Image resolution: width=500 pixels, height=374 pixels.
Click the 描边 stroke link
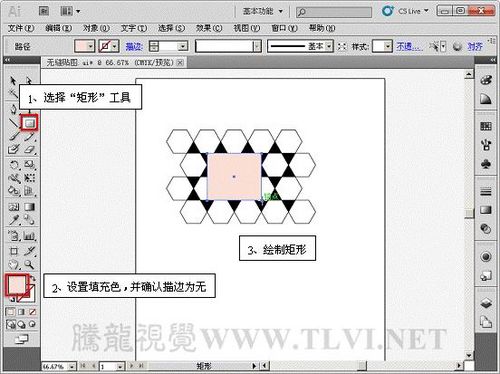(134, 46)
